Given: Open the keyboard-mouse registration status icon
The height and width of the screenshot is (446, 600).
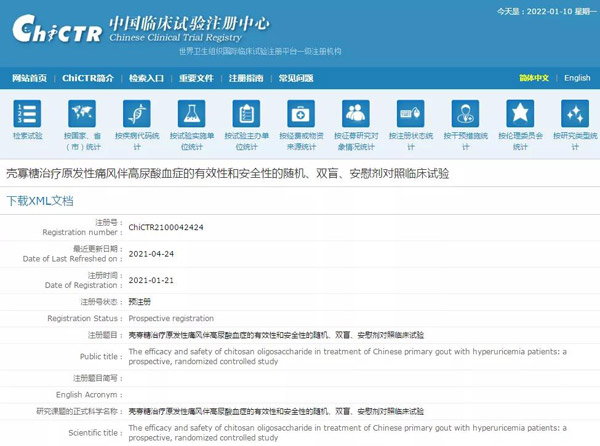Looking at the screenshot, I should pyautogui.click(x=411, y=113).
